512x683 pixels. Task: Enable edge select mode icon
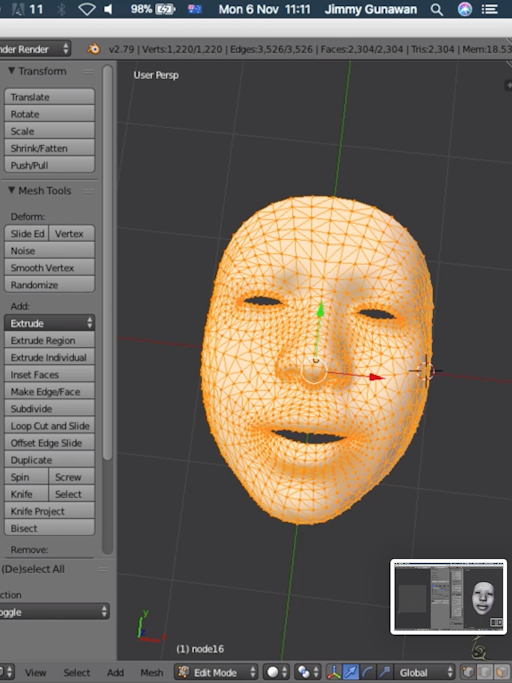tap(485, 672)
